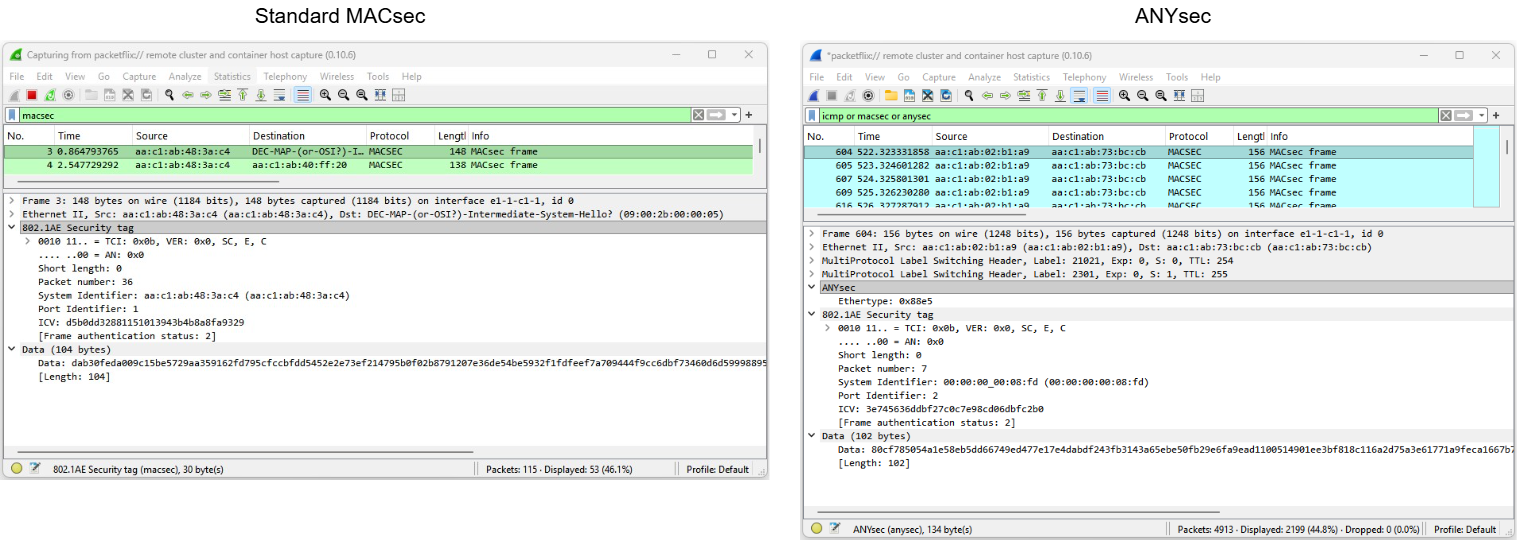Expand the Frame 3 row in Standard MACsec details
Screen dimensions: 1517x540
(x=11, y=200)
